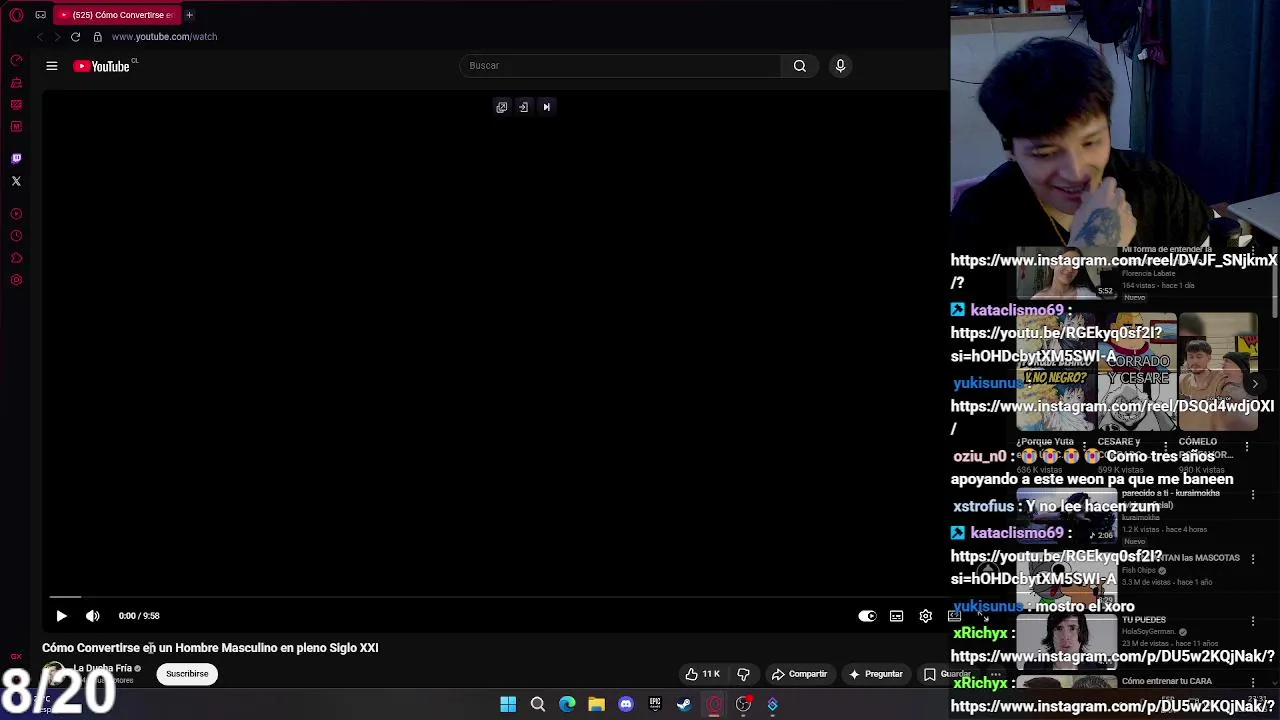Open Discord from the taskbar

626,705
